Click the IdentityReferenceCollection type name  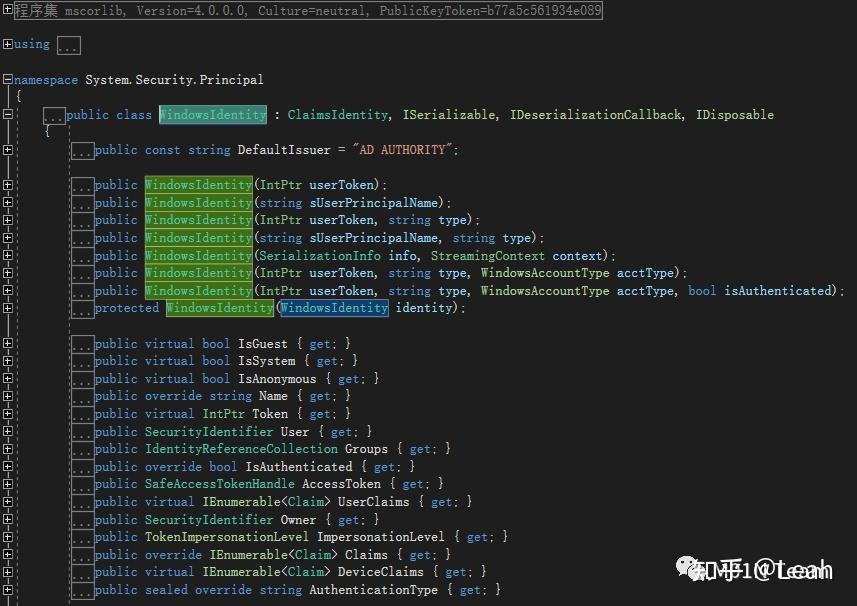[x=241, y=449]
